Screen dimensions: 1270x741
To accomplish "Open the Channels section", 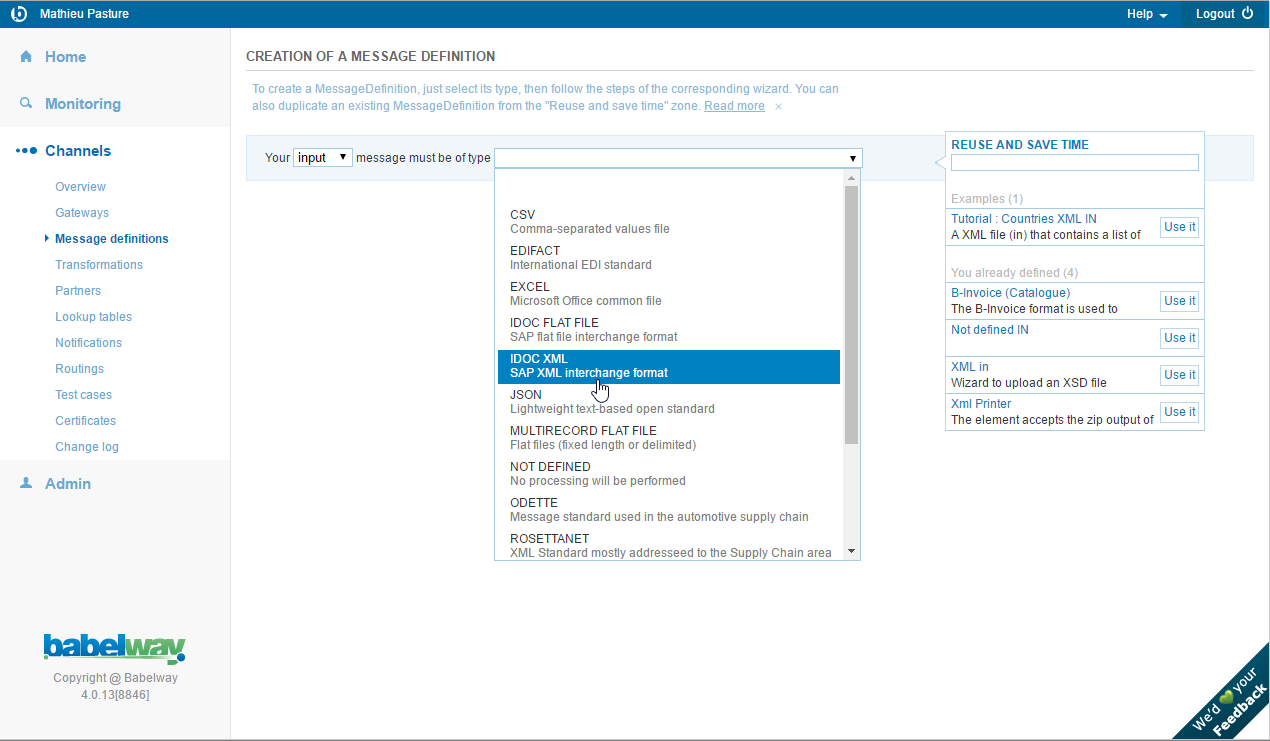I will coord(78,151).
